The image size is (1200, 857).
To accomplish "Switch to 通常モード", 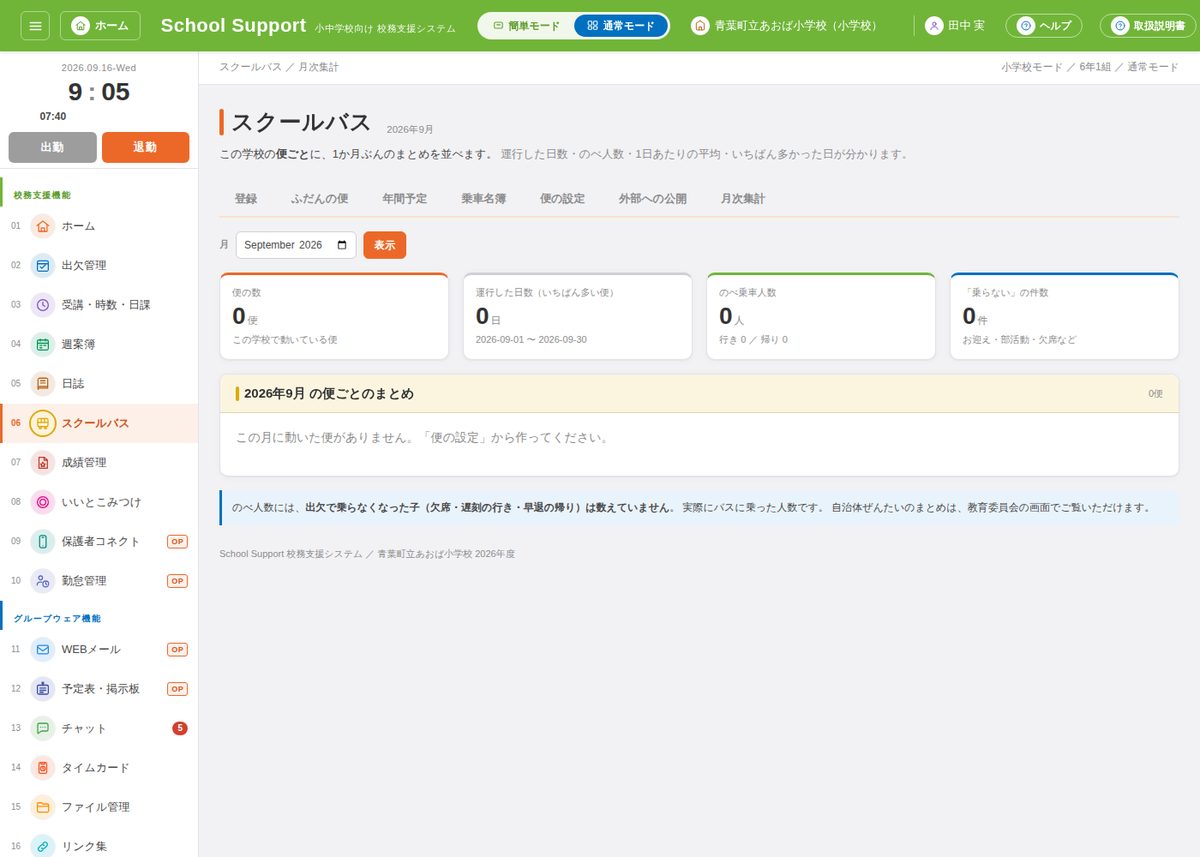I will coord(620,25).
